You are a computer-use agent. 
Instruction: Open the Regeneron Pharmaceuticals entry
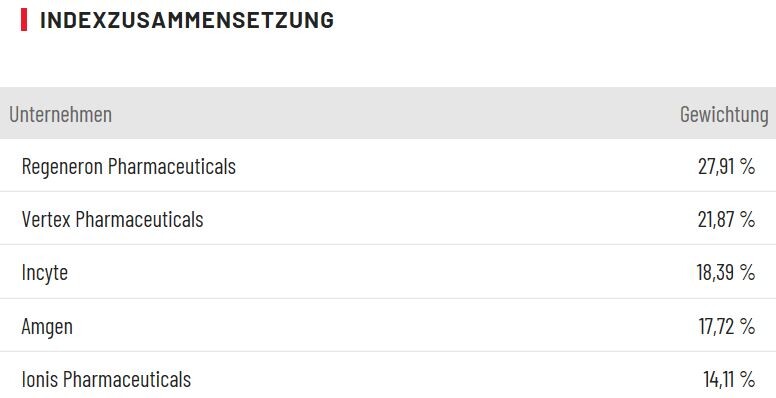click(x=129, y=166)
